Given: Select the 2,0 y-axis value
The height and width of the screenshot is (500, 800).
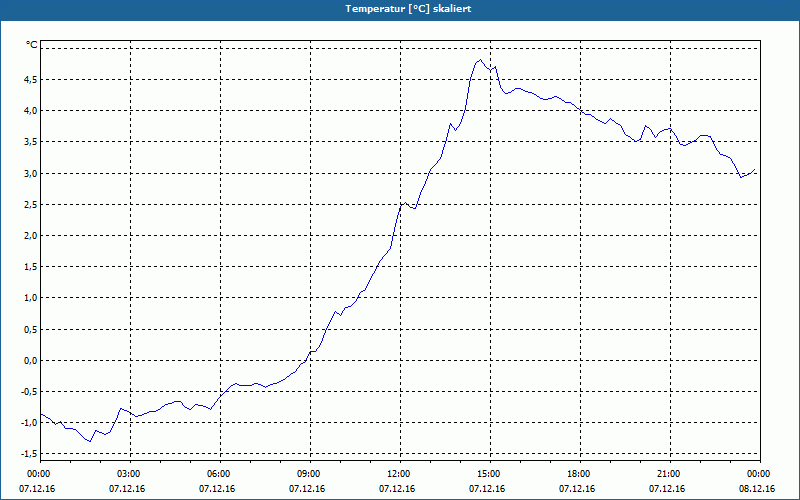Looking at the screenshot, I should [x=30, y=236].
